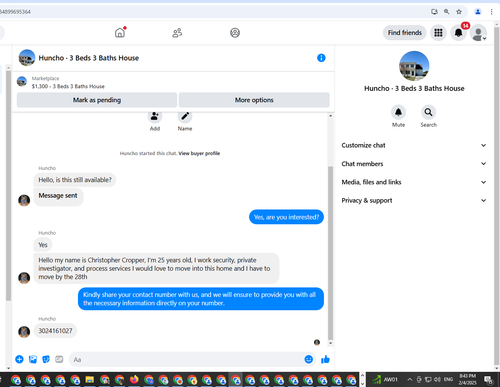
Task: Expand the Privacy & support section
Action: (x=414, y=200)
